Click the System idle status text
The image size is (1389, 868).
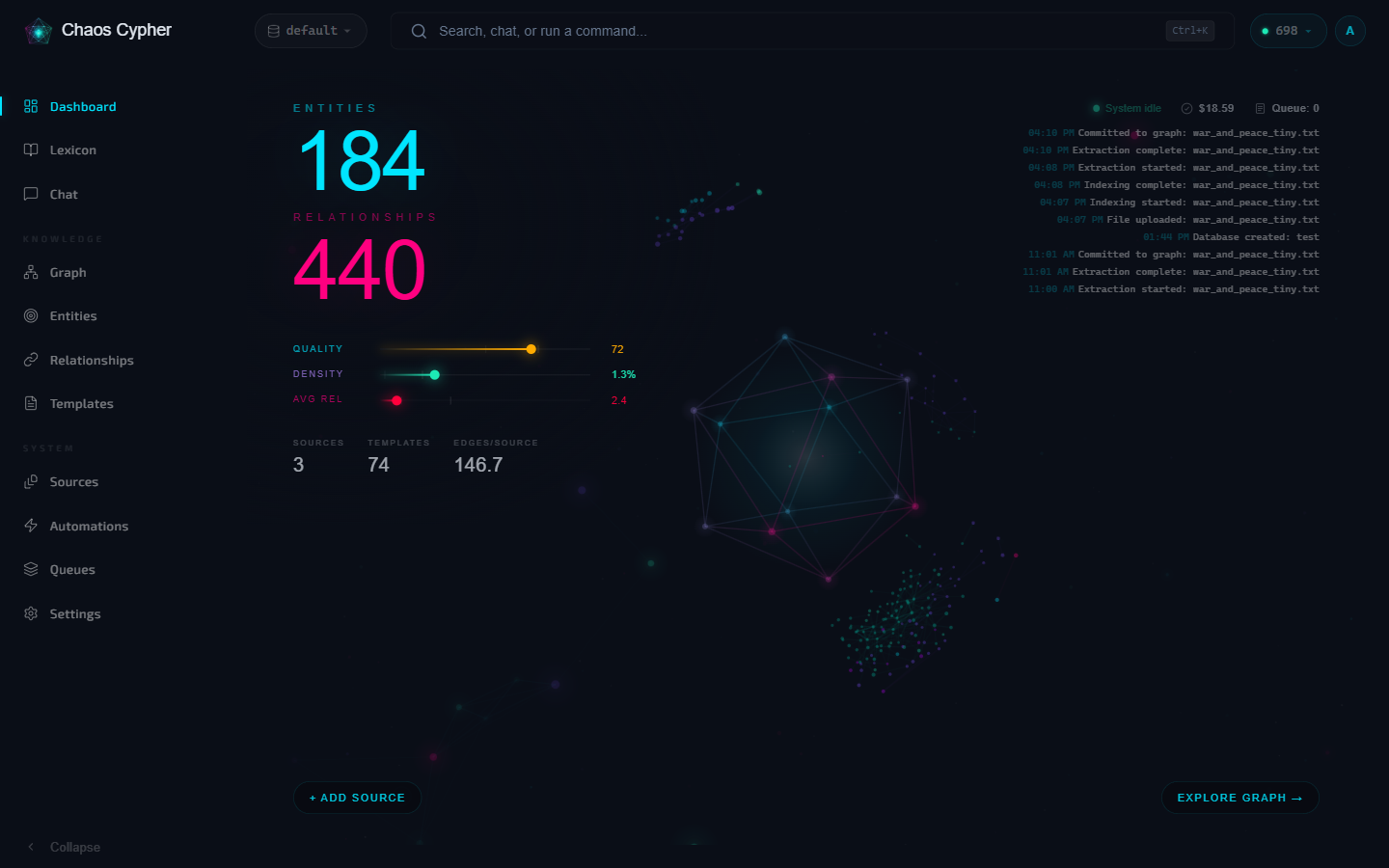click(x=1133, y=108)
